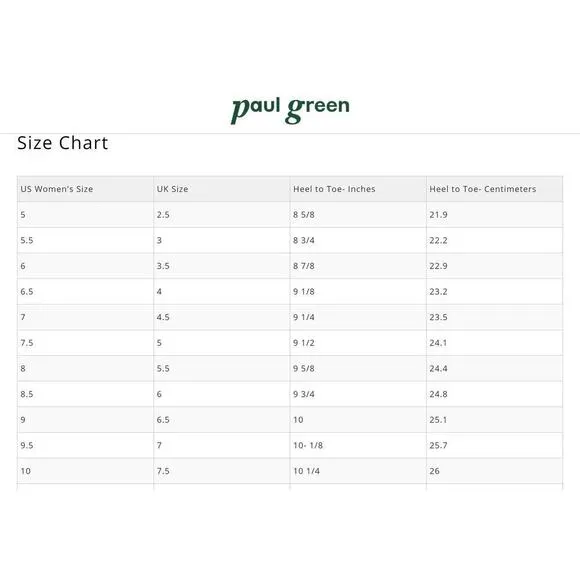Click the US size 5.5 cell
The width and height of the screenshot is (580, 580).
coord(85,240)
